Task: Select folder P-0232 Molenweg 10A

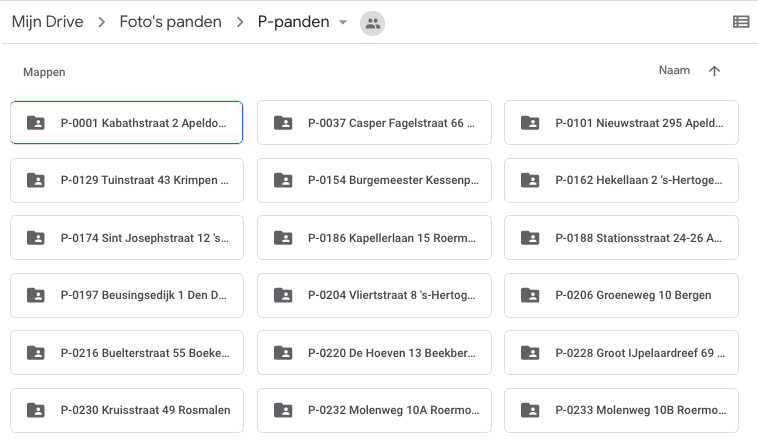Action: pyautogui.click(x=374, y=410)
